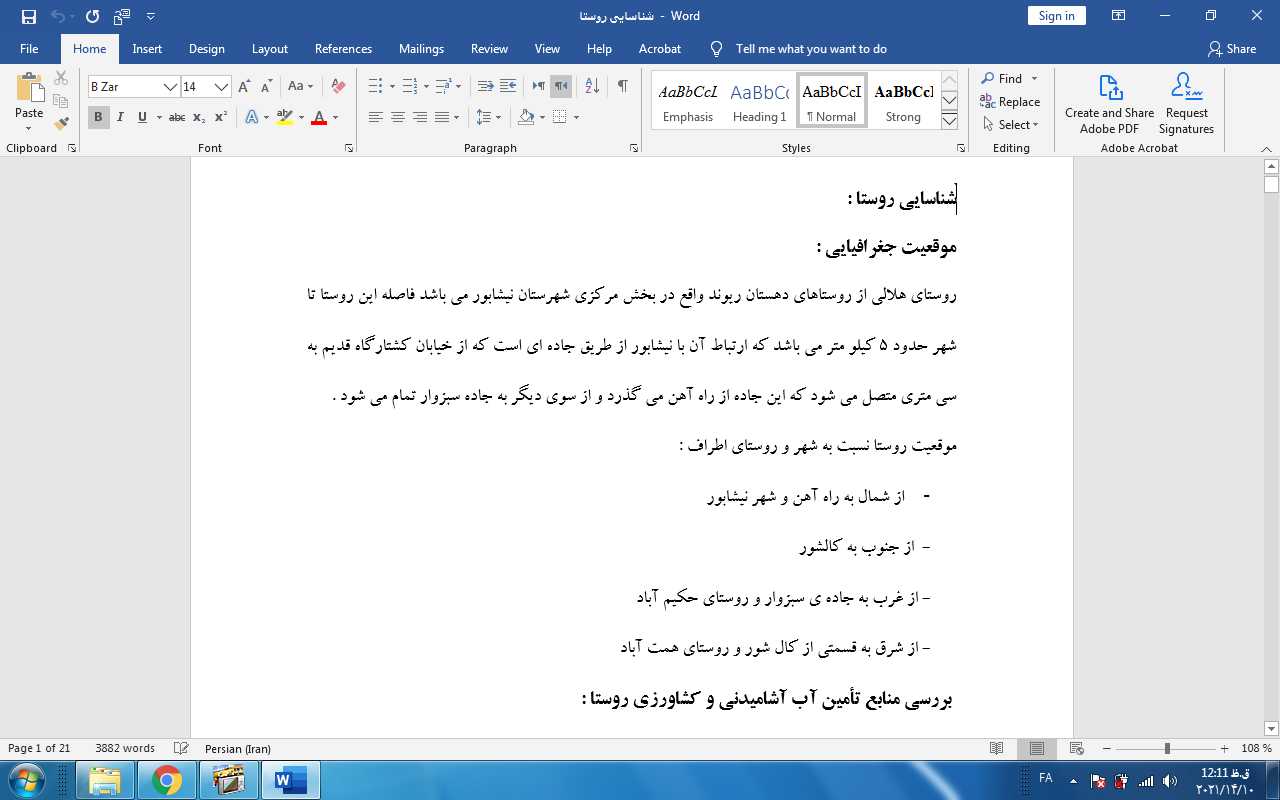This screenshot has height=800, width=1280.
Task: Click the Sign in button
Action: pos(1056,16)
